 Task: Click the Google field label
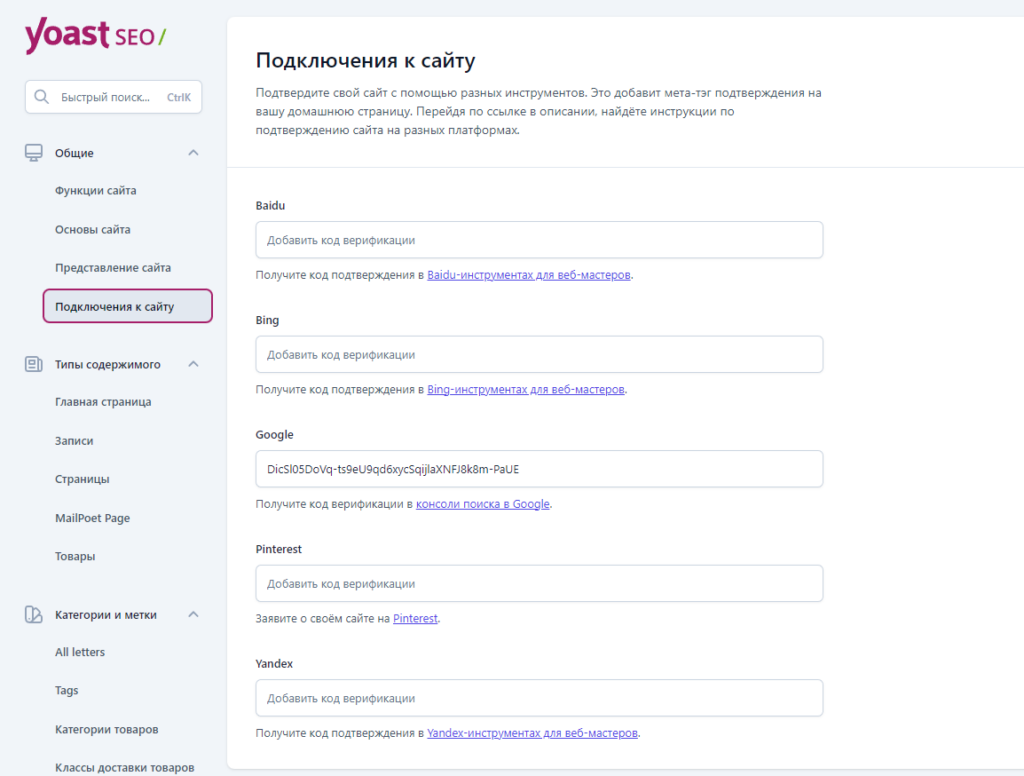[x=274, y=434]
